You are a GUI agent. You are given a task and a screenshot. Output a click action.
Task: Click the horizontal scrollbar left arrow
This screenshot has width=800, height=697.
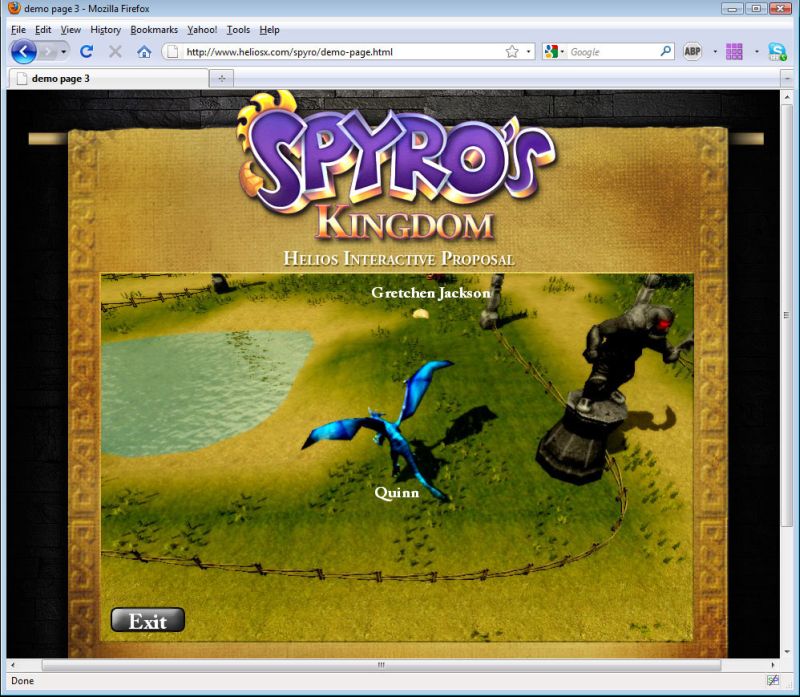point(13,665)
